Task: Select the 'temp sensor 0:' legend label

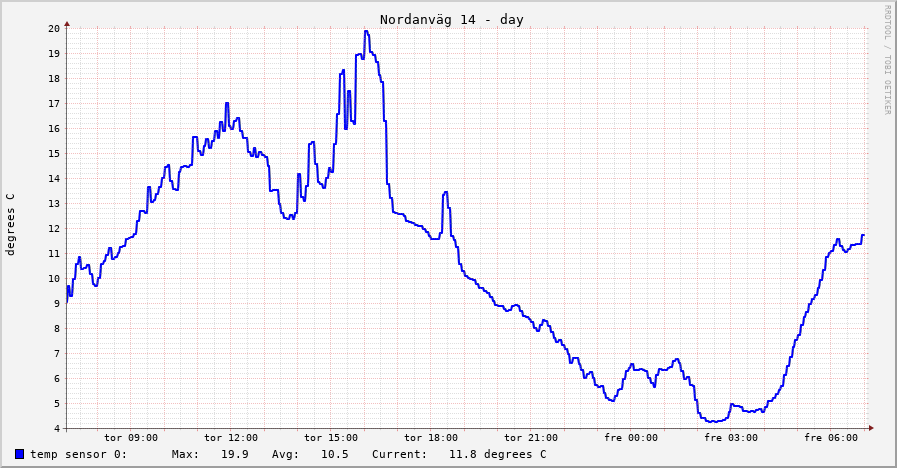Action: pos(79,454)
